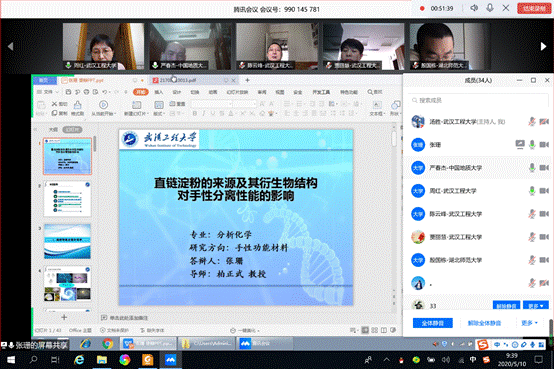Select slide 3 thumbnail in slide panel
The height and width of the screenshot is (369, 554).
67,241
